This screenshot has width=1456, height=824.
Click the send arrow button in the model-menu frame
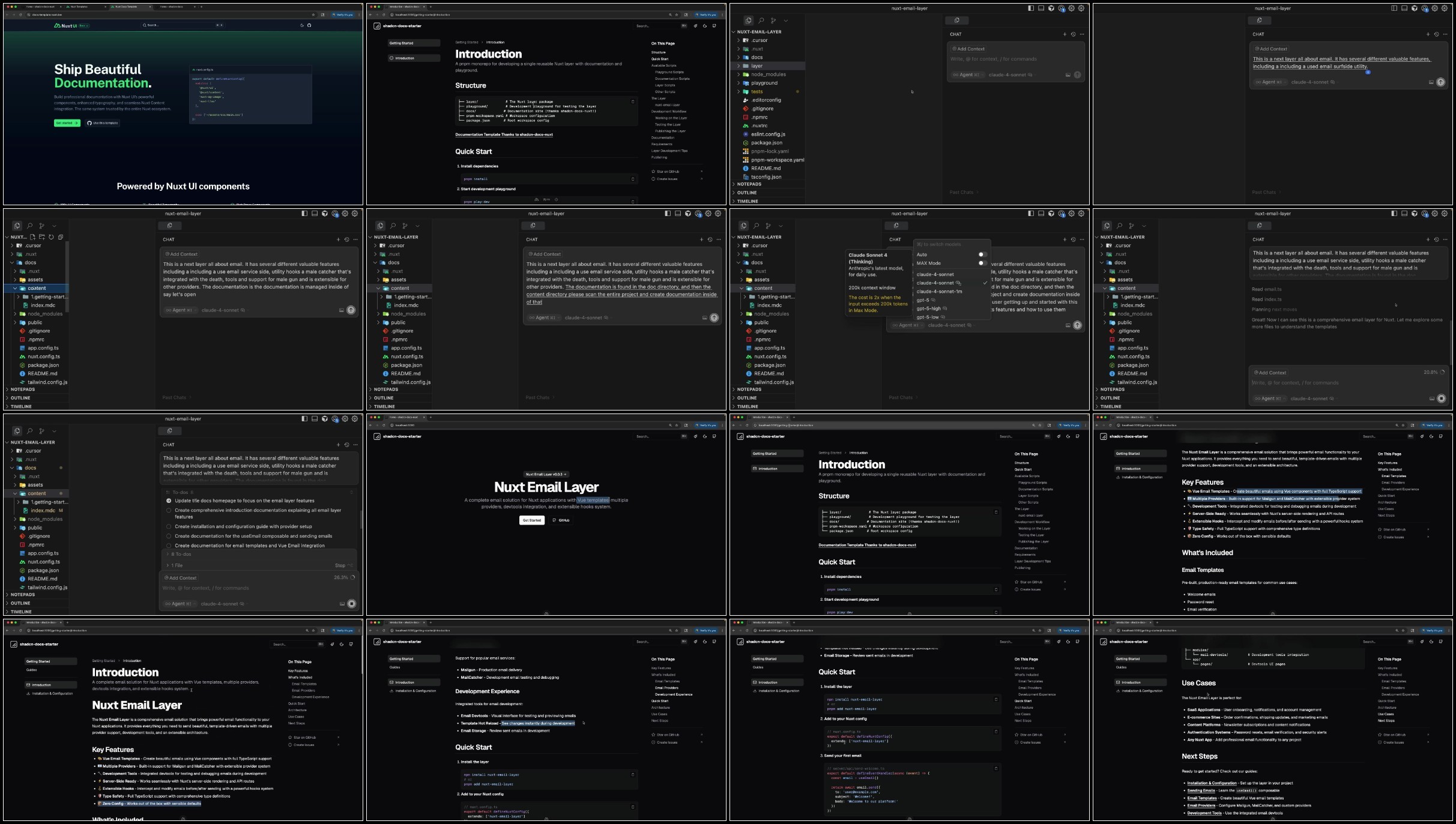point(1078,325)
